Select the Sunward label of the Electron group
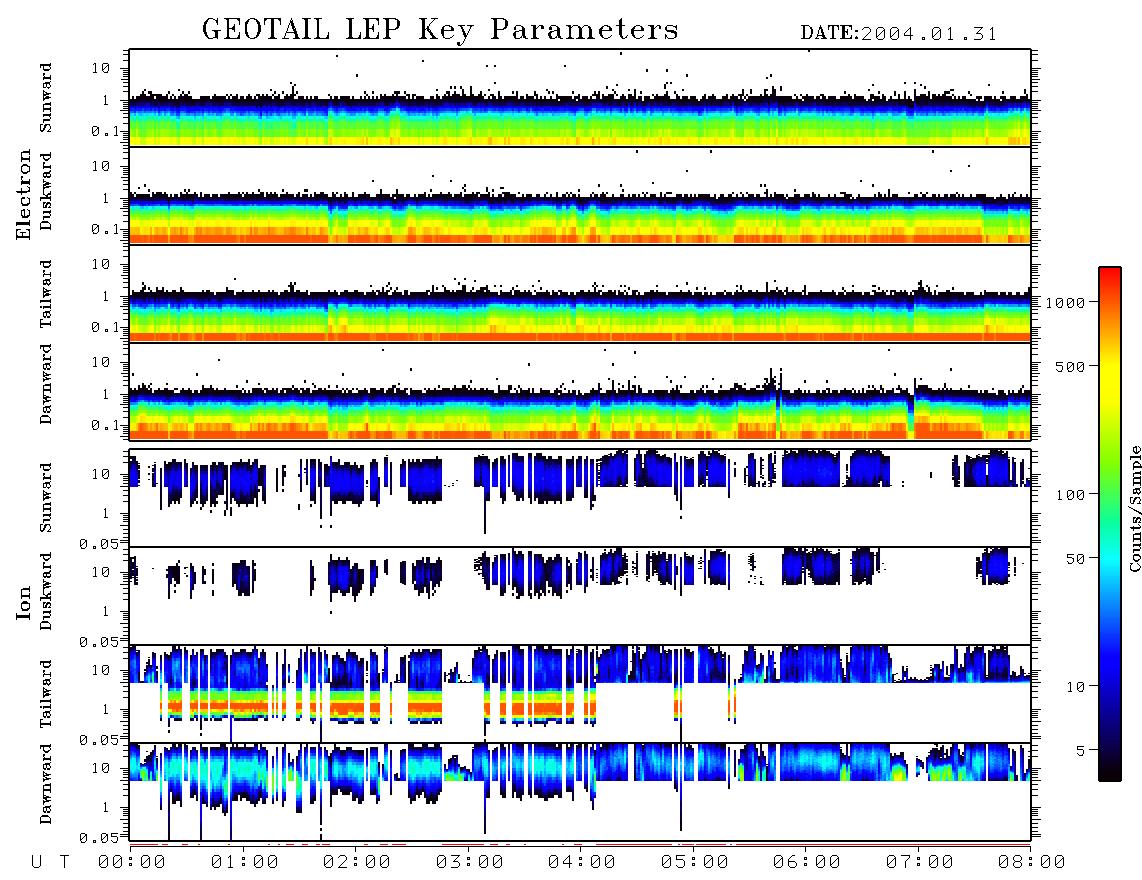This screenshot has width=1142, height=880. tap(47, 98)
